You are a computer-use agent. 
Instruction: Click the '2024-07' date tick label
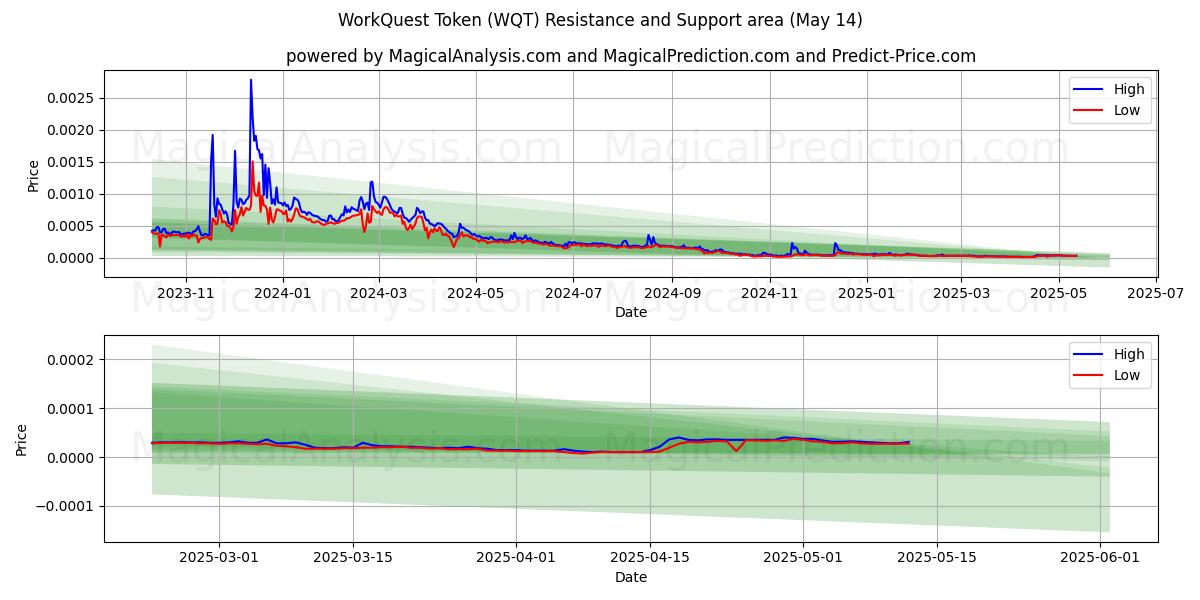click(x=573, y=293)
